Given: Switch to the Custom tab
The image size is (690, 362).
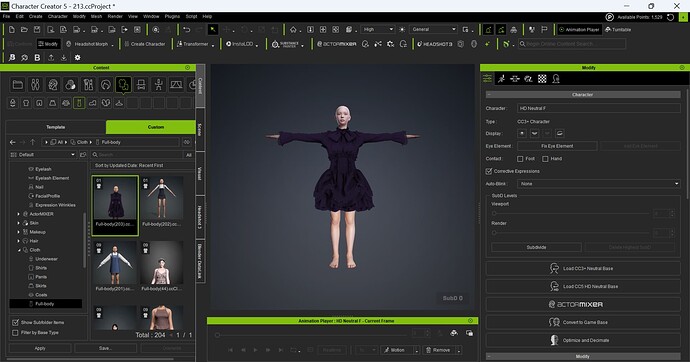Looking at the screenshot, I should coord(151,127).
